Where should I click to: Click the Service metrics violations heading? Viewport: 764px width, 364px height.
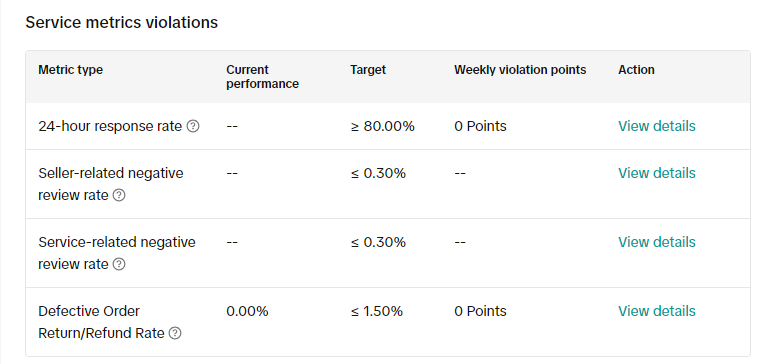(x=122, y=22)
